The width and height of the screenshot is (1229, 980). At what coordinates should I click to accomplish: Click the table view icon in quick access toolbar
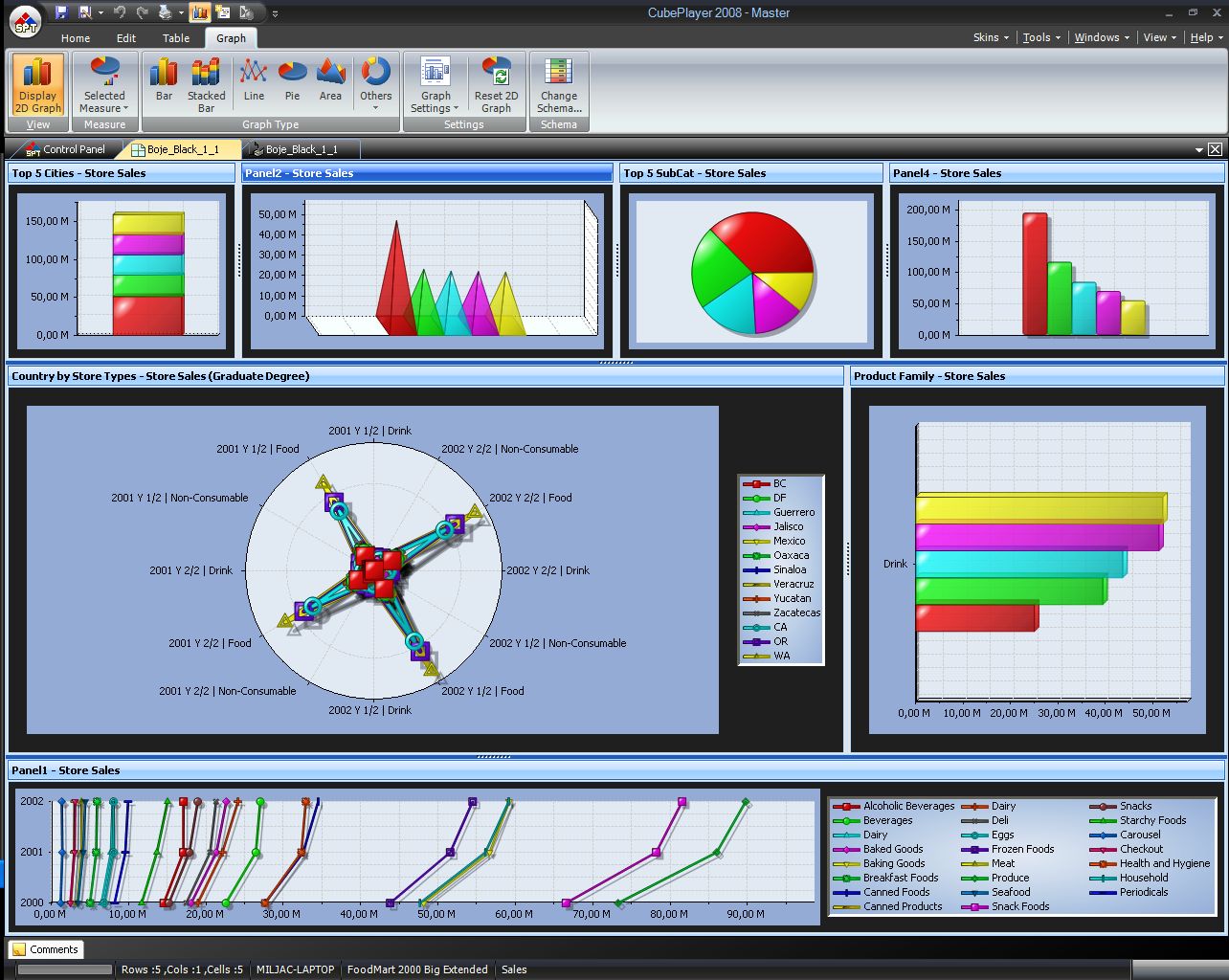[223, 12]
